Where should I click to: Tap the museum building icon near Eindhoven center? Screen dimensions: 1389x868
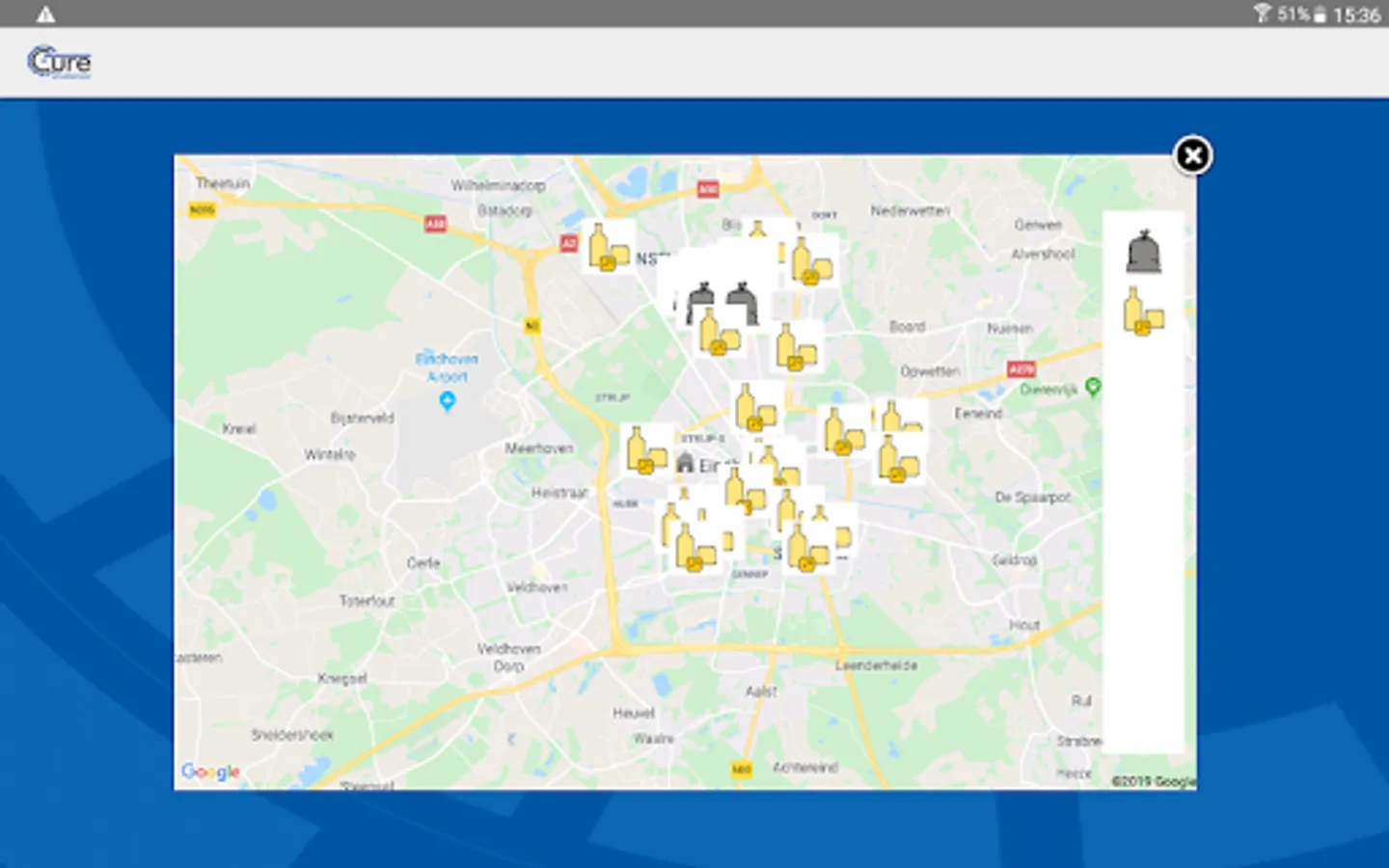(685, 464)
